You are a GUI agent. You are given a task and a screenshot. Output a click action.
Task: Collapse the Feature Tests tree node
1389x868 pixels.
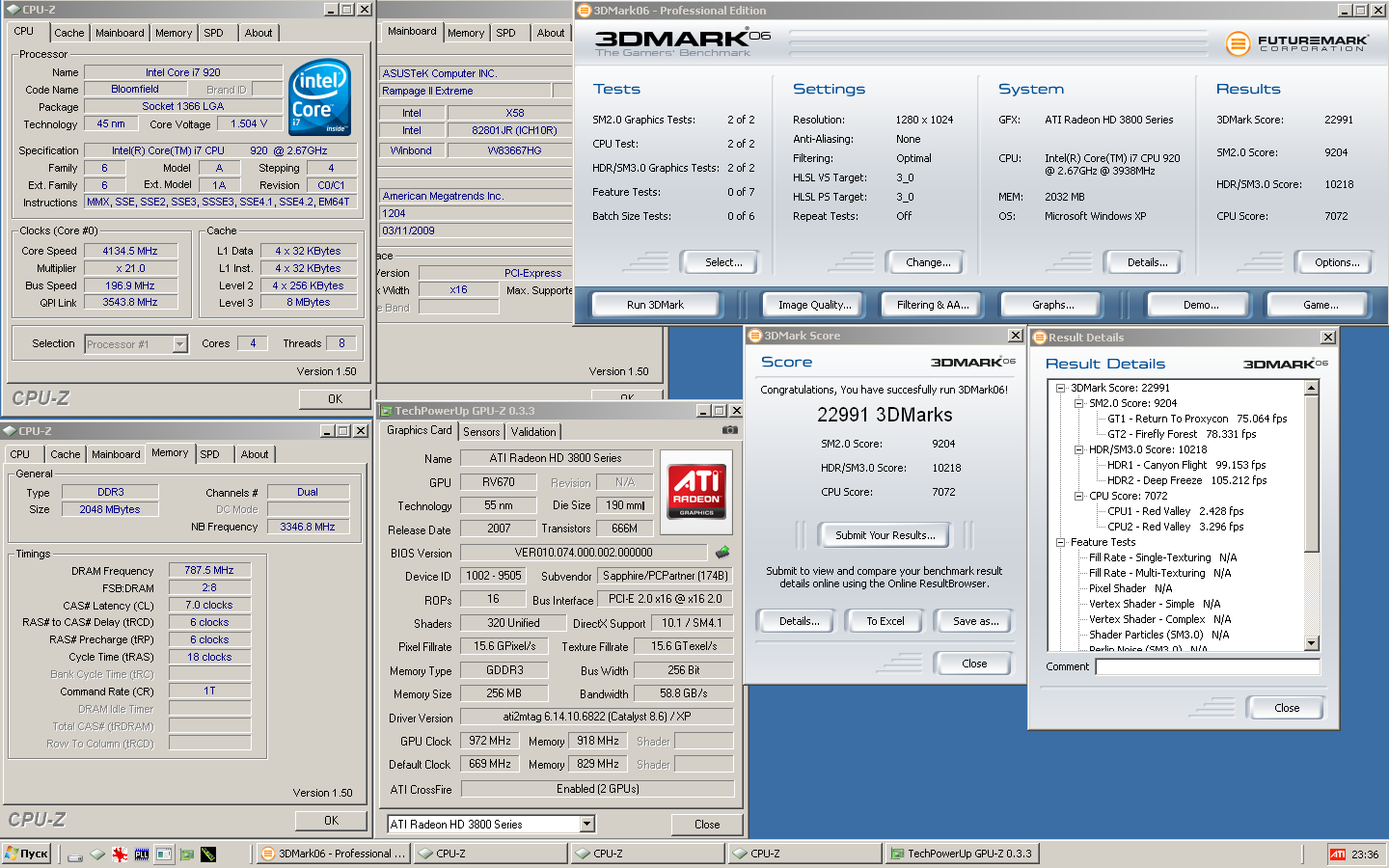point(1060,542)
